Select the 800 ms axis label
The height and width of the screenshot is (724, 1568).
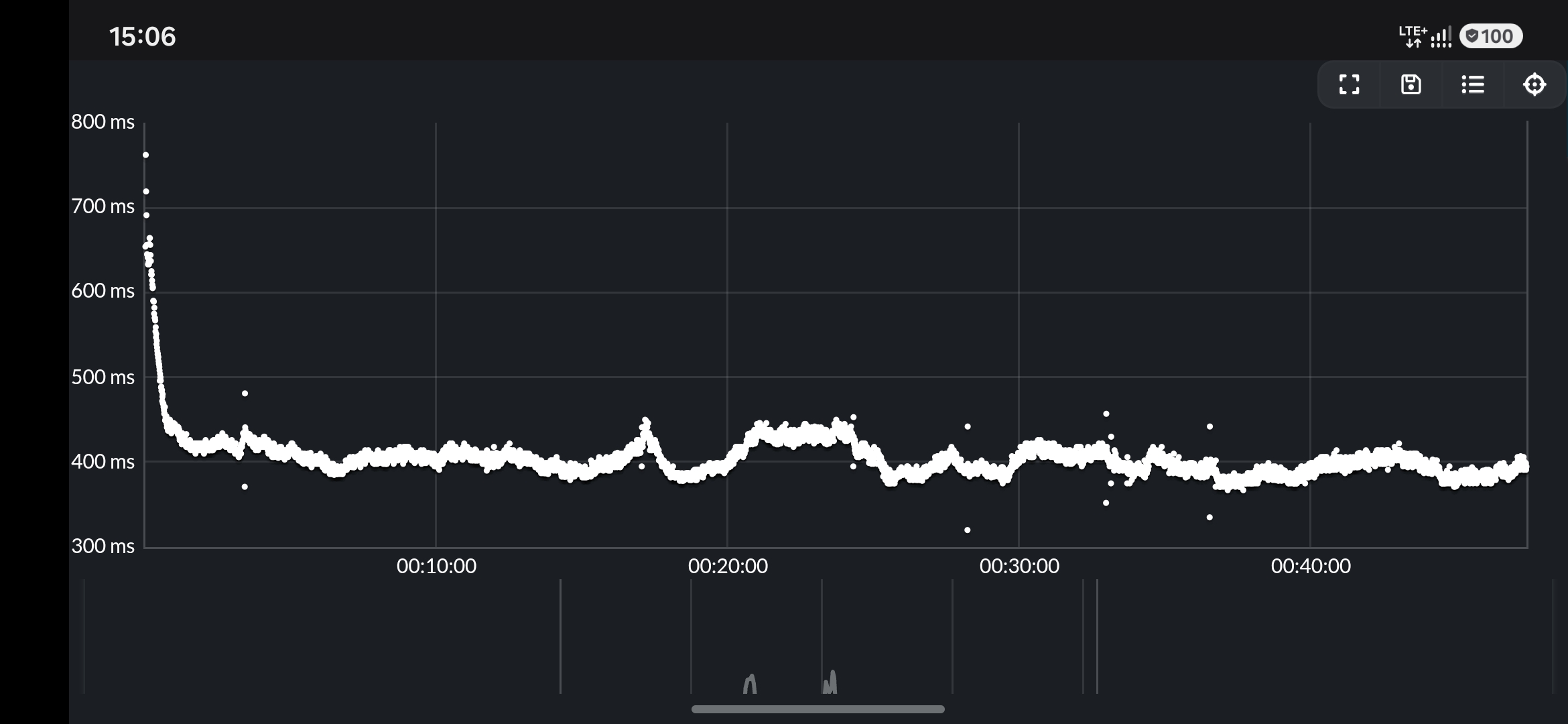pos(103,122)
